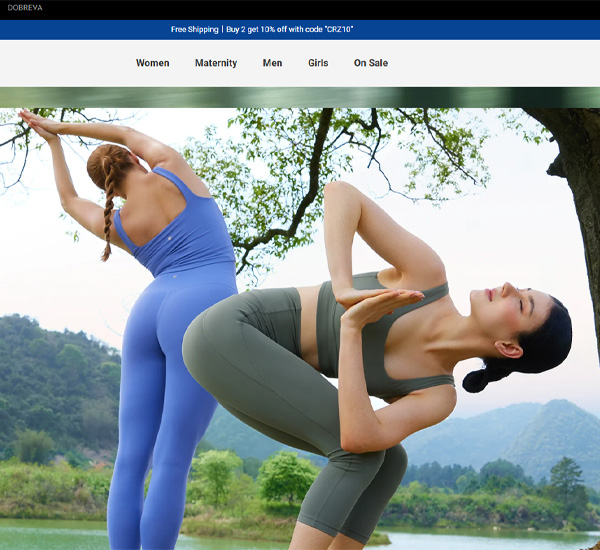
Task: Click the blurred green strip above hero image
Action: click(x=300, y=97)
